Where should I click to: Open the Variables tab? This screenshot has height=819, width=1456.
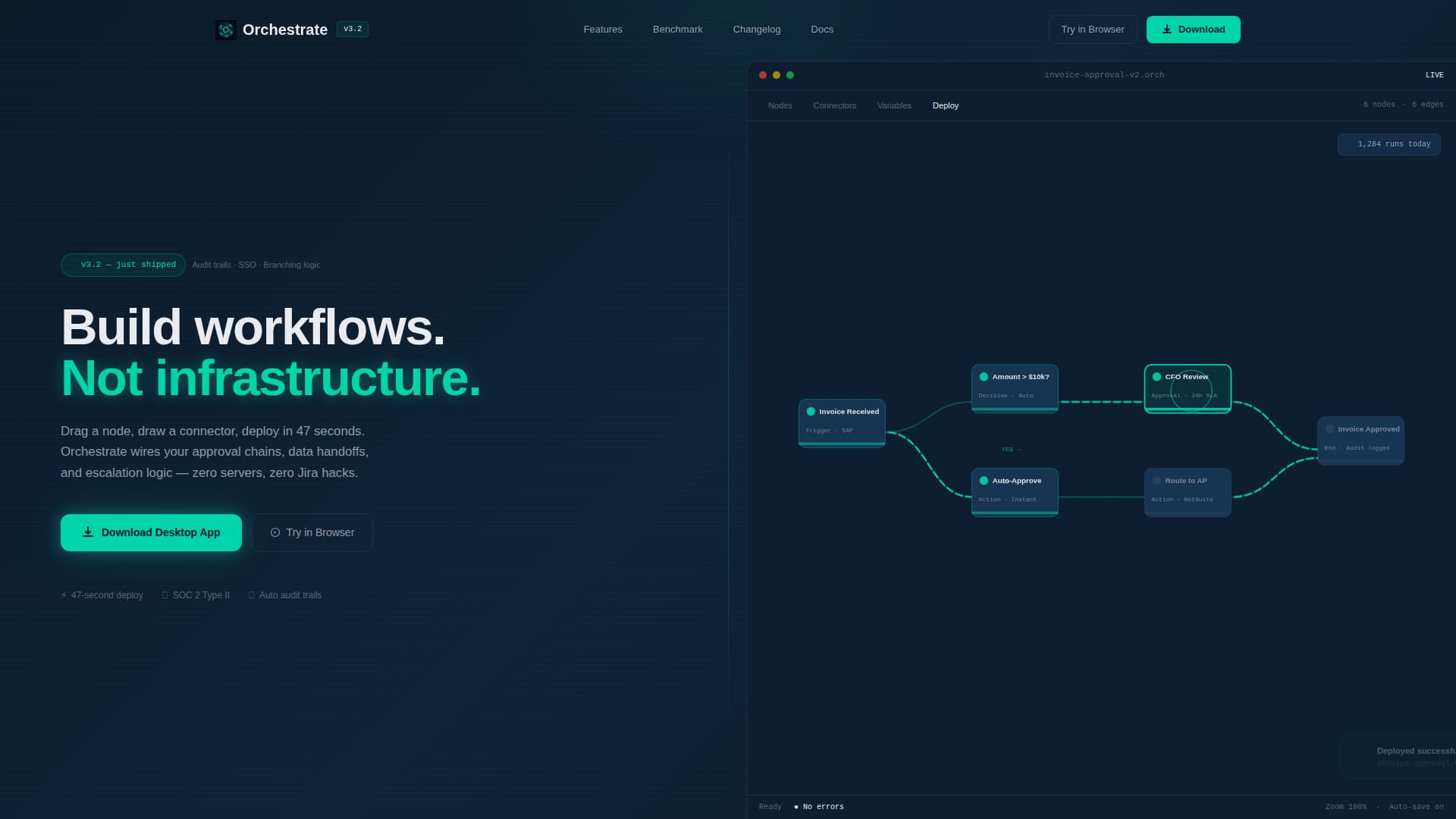click(894, 105)
